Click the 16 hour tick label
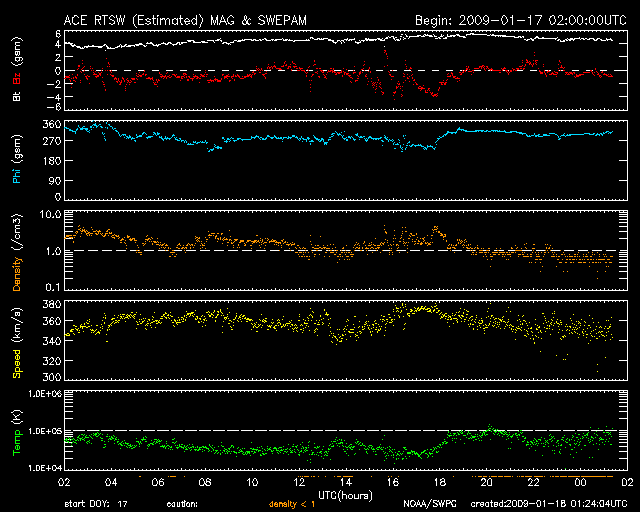640x512 pixels. 393,482
